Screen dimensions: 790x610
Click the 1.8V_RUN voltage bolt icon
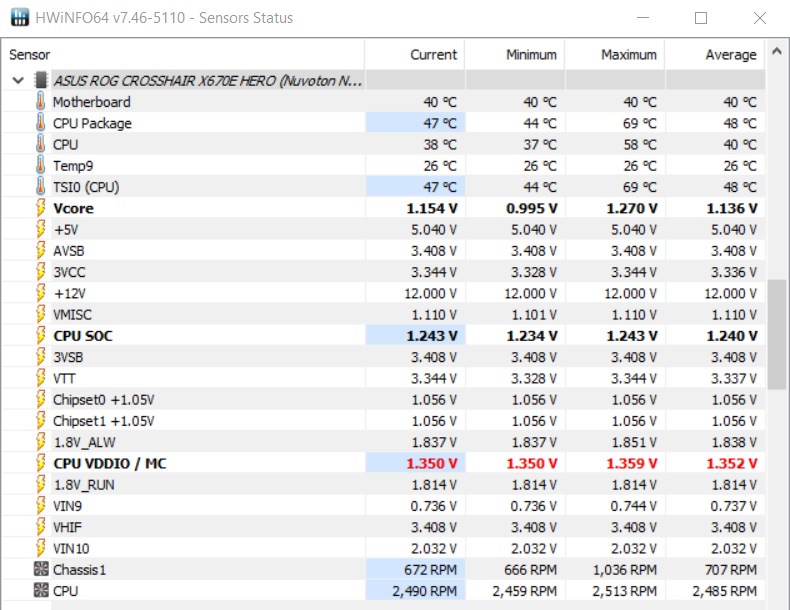[41, 484]
